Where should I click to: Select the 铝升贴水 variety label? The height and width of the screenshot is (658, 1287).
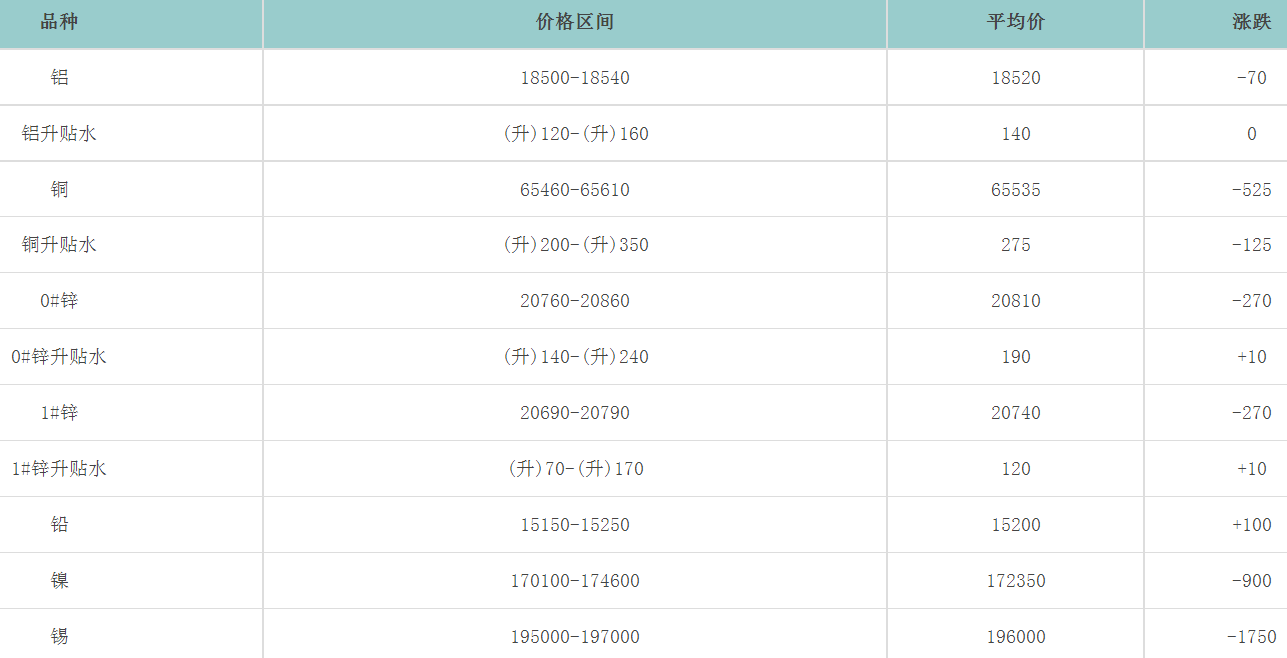[x=60, y=134]
